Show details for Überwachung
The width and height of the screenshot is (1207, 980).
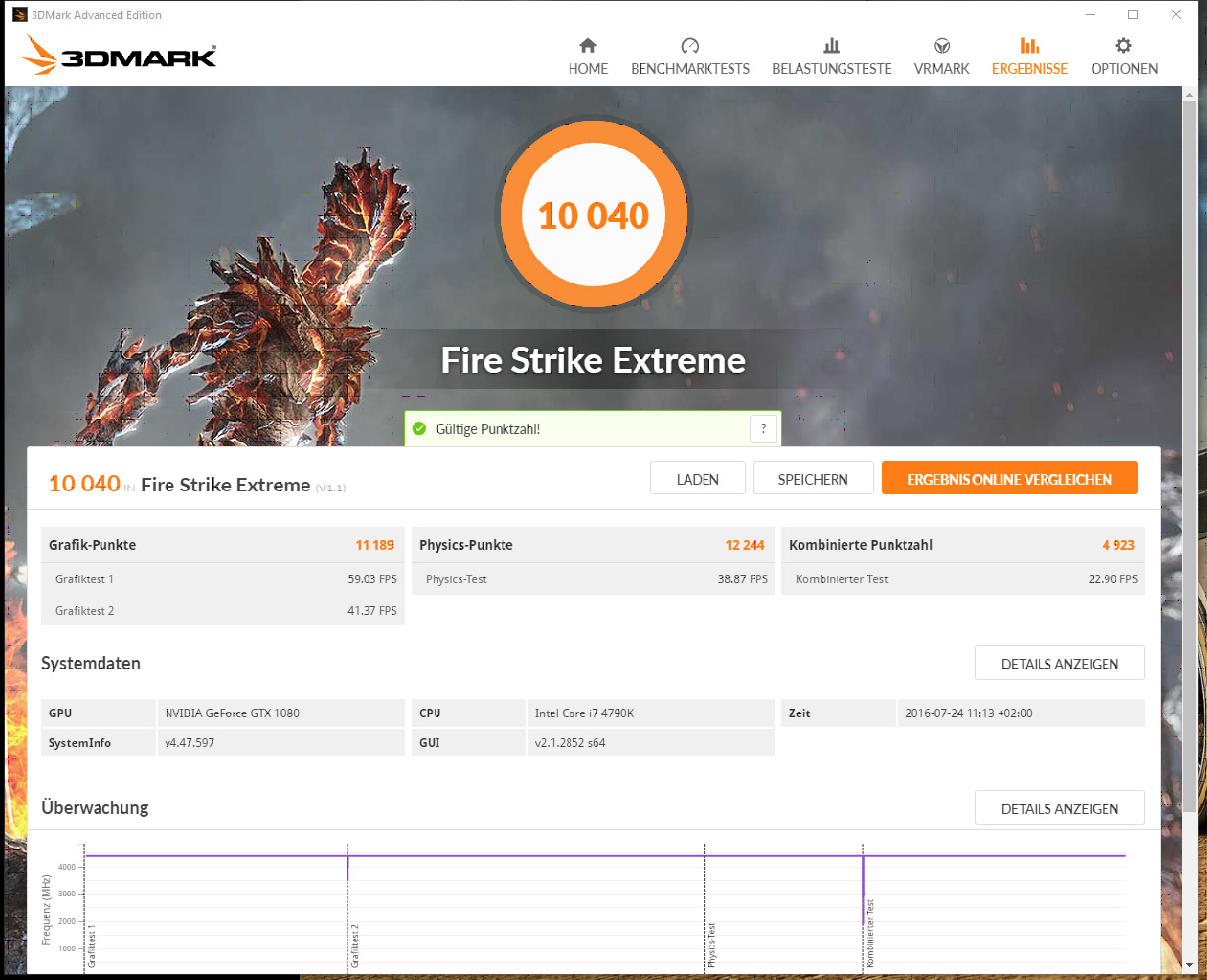1060,808
